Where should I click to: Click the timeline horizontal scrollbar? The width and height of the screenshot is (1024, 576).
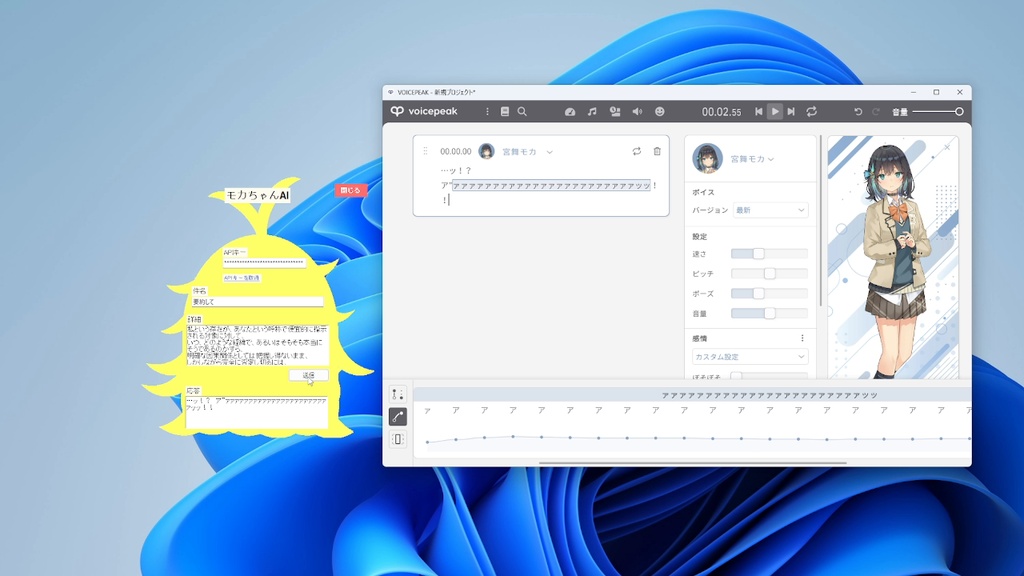pos(692,463)
